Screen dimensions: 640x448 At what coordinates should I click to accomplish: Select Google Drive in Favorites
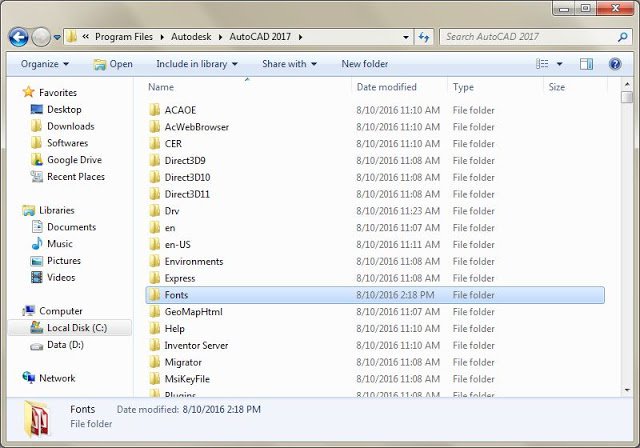[x=73, y=160]
